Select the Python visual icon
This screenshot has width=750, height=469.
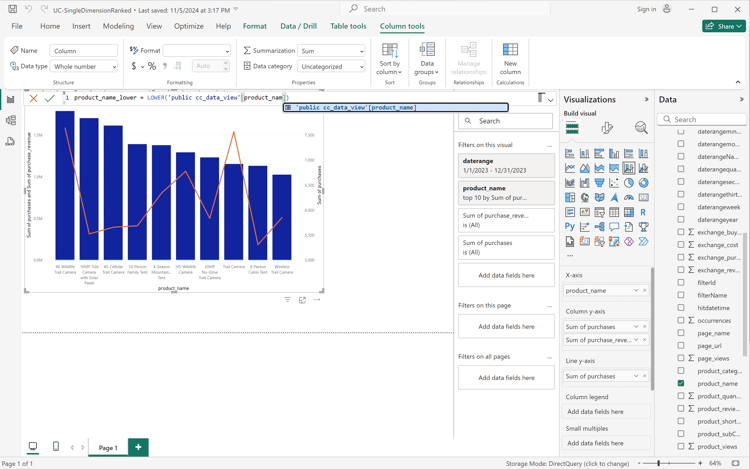click(570, 227)
